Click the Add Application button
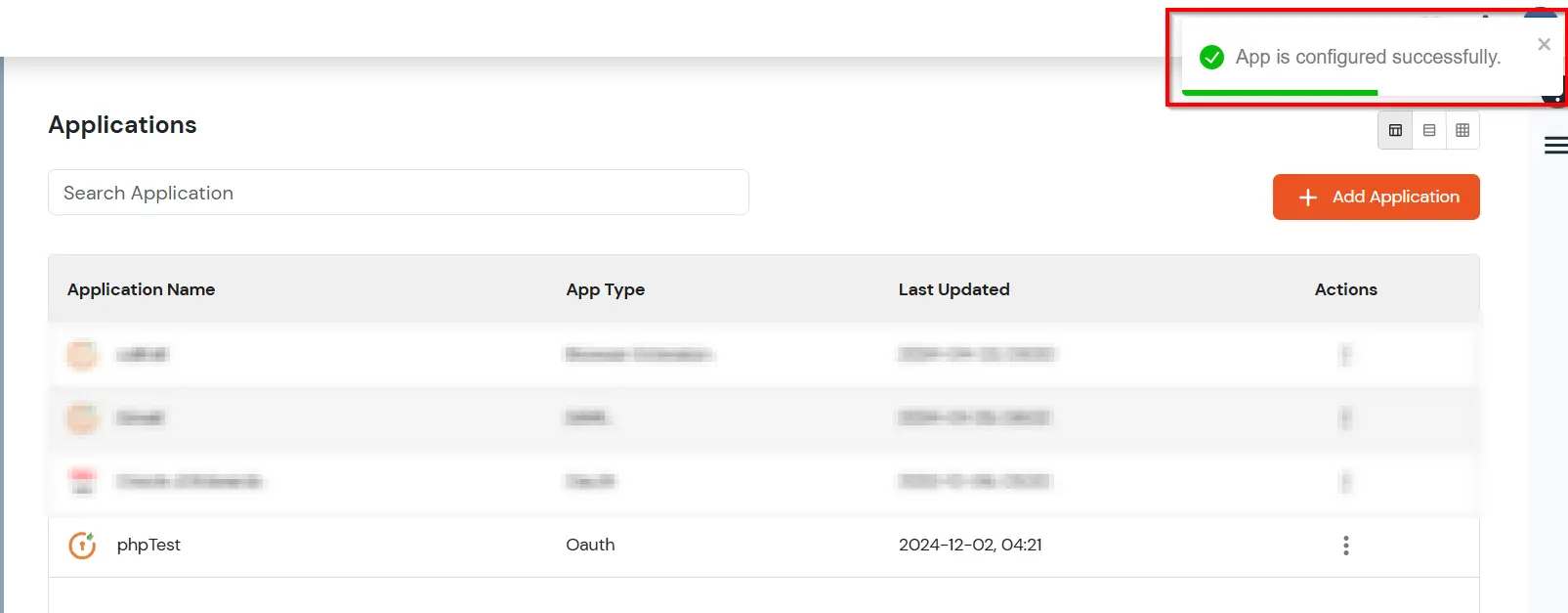 pos(1376,197)
